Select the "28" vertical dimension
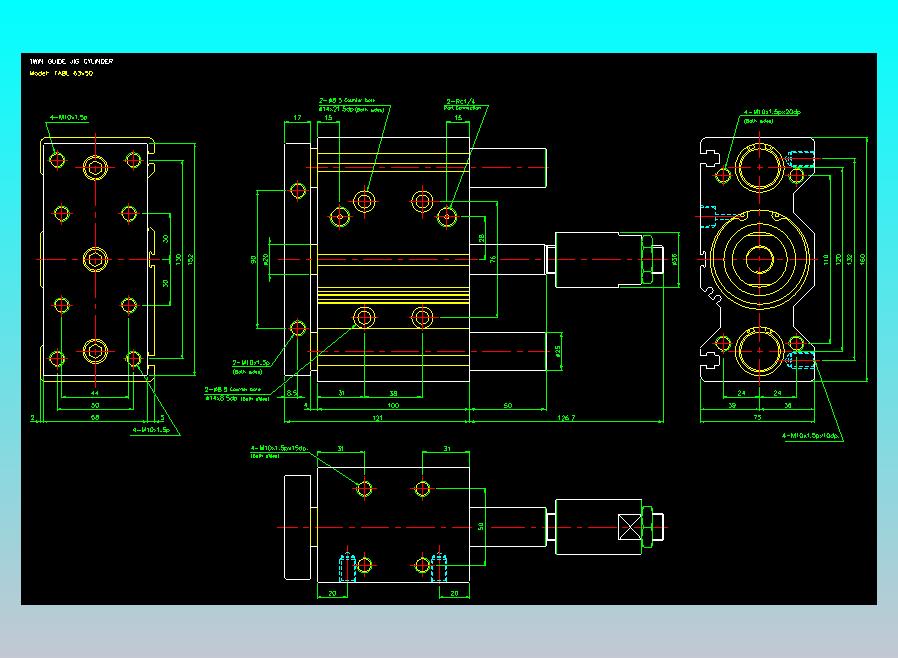The image size is (898, 658). [x=482, y=238]
